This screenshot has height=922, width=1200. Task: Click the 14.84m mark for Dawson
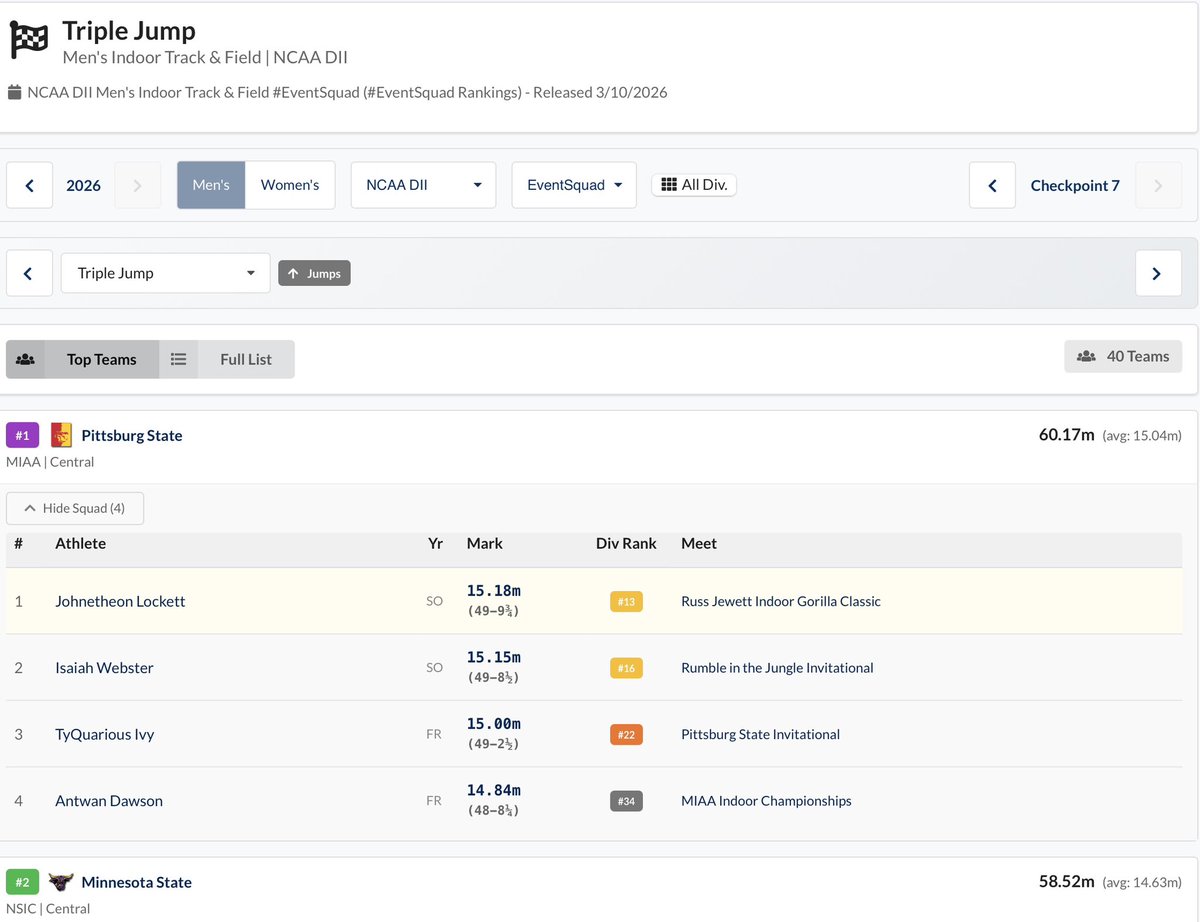(494, 790)
